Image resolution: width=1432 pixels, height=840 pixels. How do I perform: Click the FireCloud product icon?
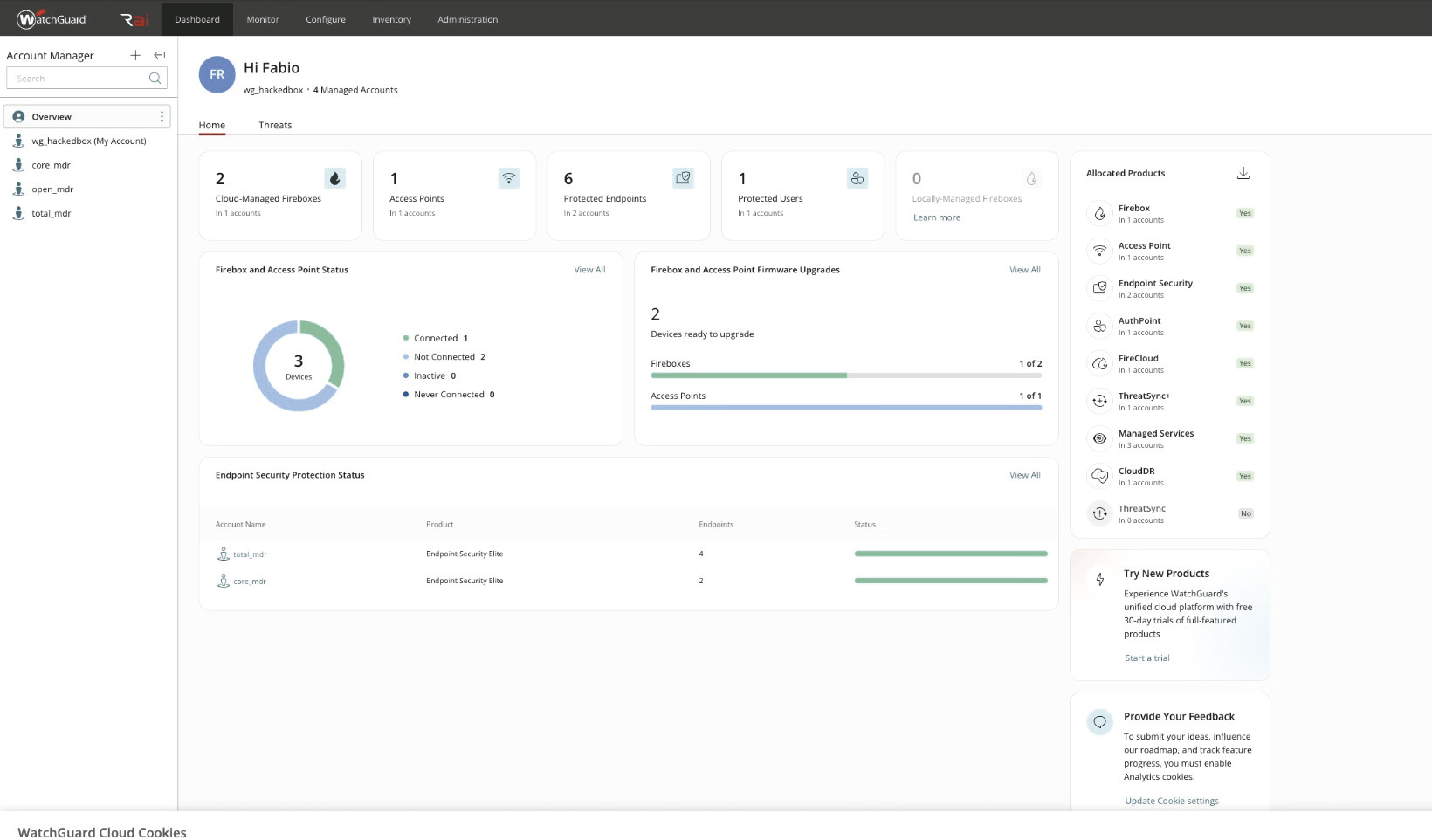coord(1099,363)
